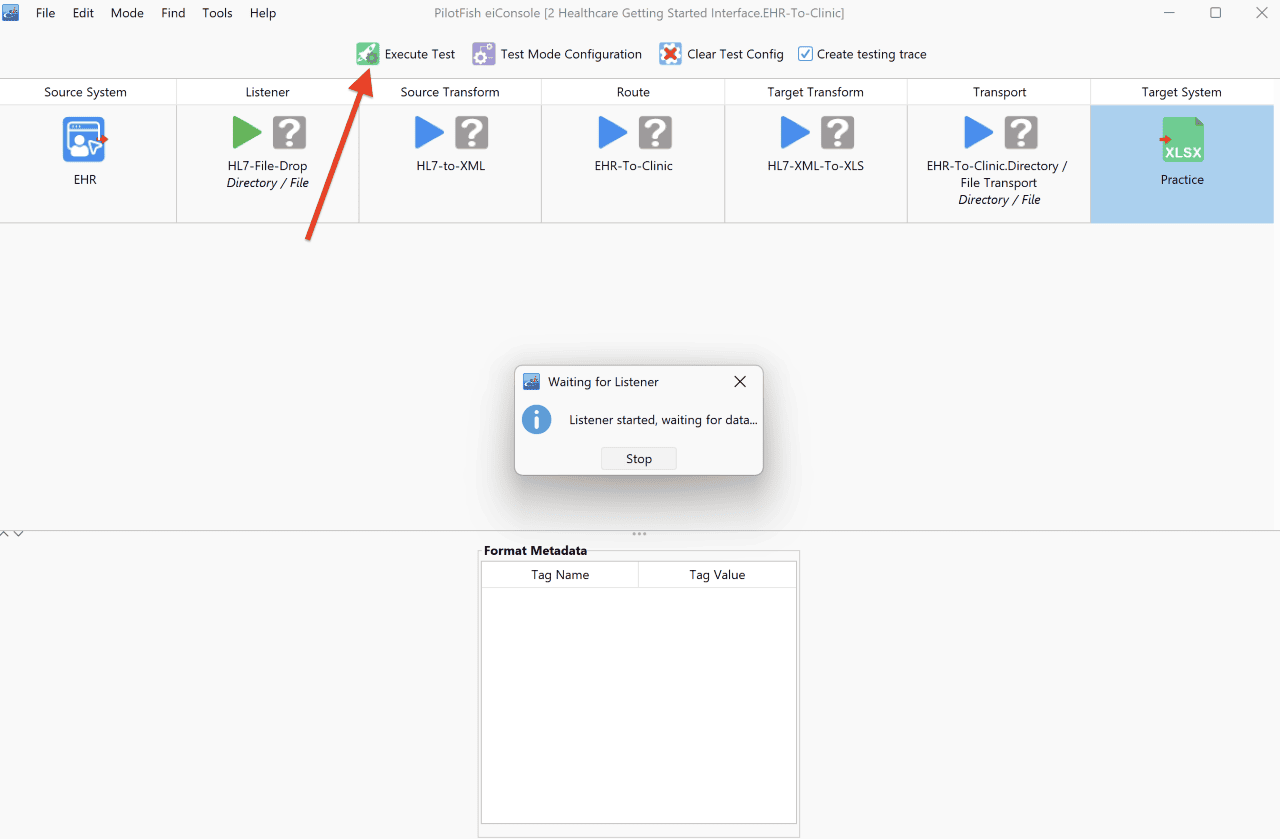Click the Execute Test label
1280x839 pixels.
tap(420, 54)
